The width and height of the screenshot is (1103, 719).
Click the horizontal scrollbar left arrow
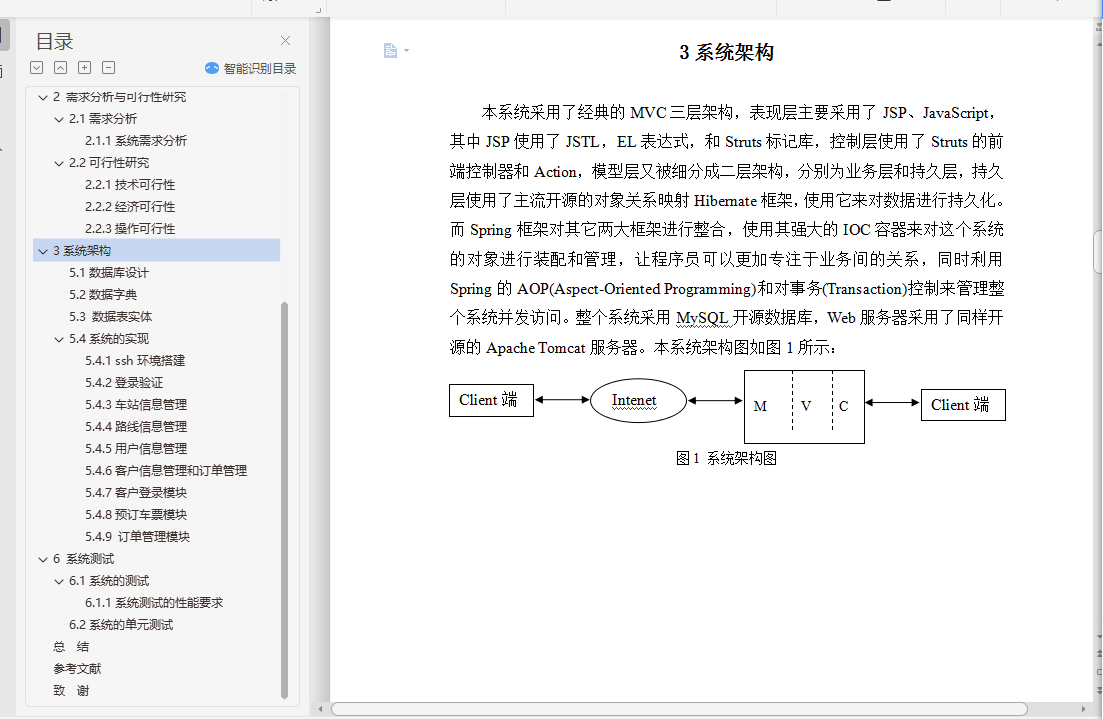tap(321, 708)
